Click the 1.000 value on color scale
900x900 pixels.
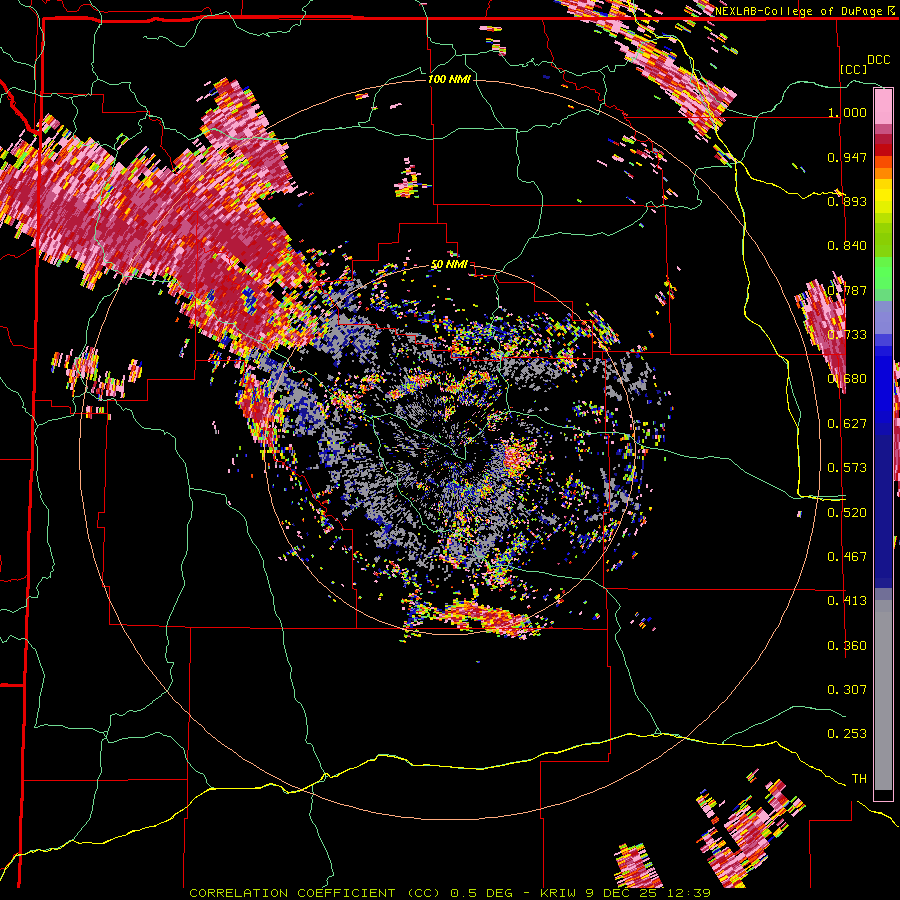[847, 112]
